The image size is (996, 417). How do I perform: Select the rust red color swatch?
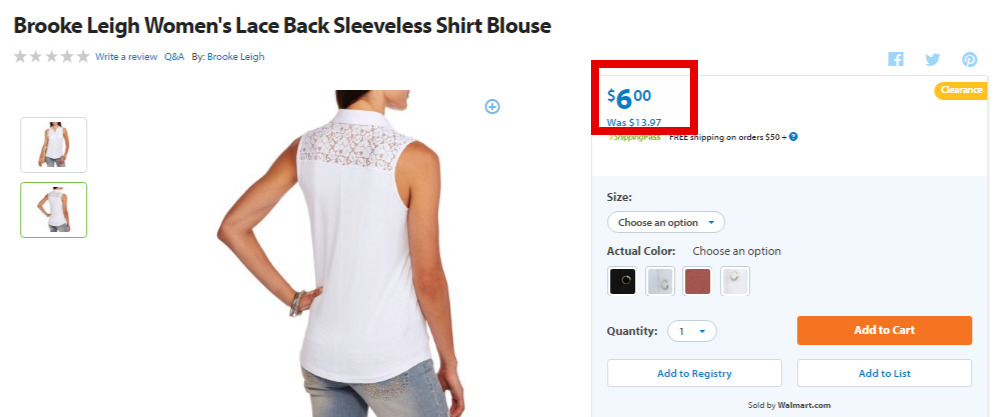click(x=697, y=281)
